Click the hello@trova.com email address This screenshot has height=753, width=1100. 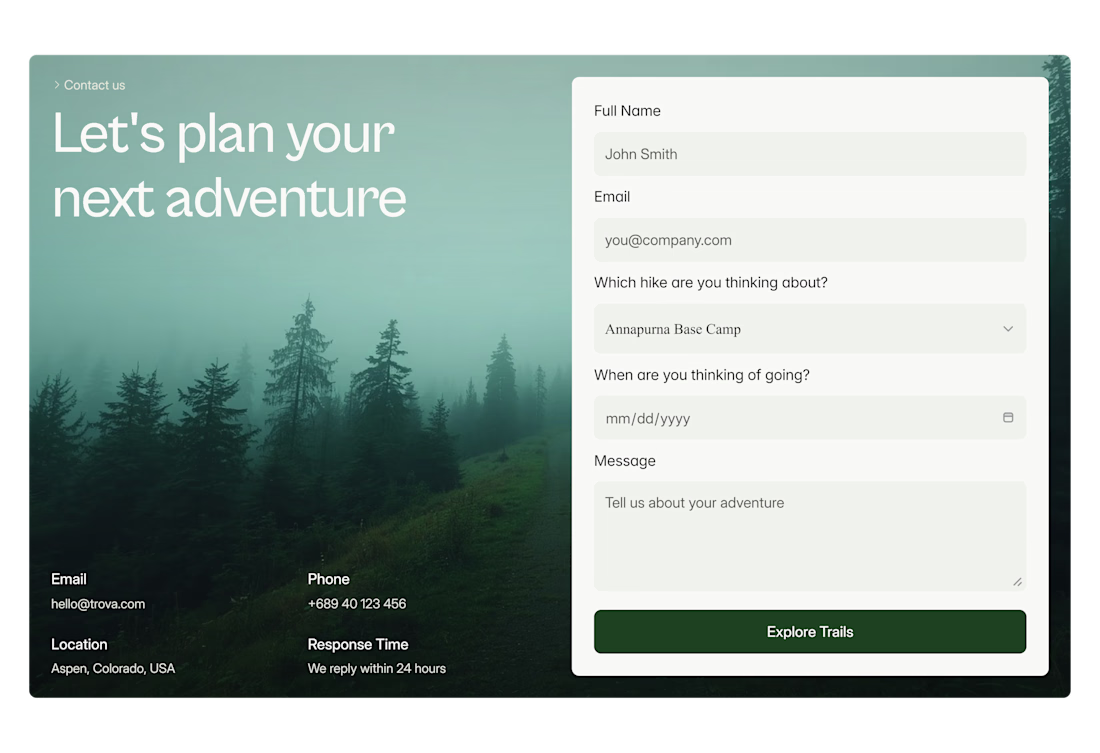tap(98, 604)
